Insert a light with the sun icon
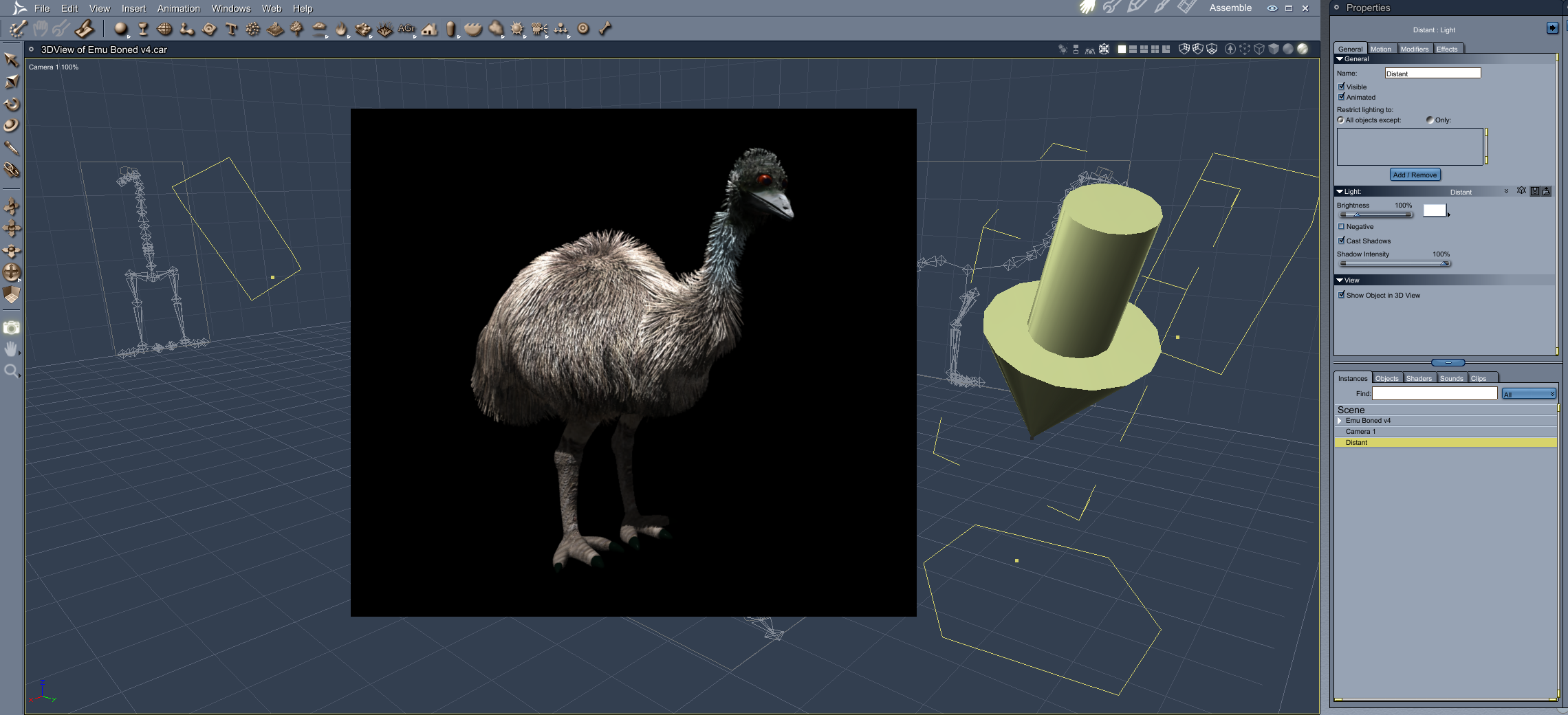This screenshot has height=715, width=1568. coord(517,29)
